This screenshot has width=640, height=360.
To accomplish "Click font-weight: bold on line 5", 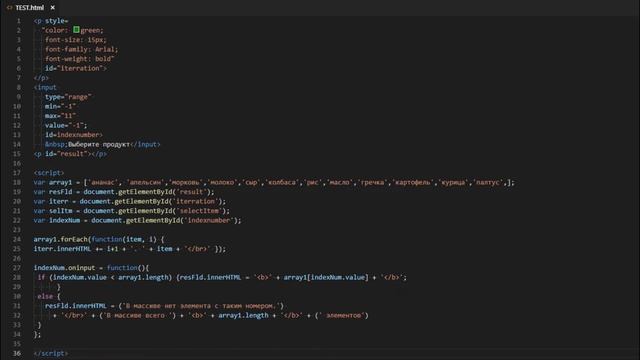I will click(78, 59).
